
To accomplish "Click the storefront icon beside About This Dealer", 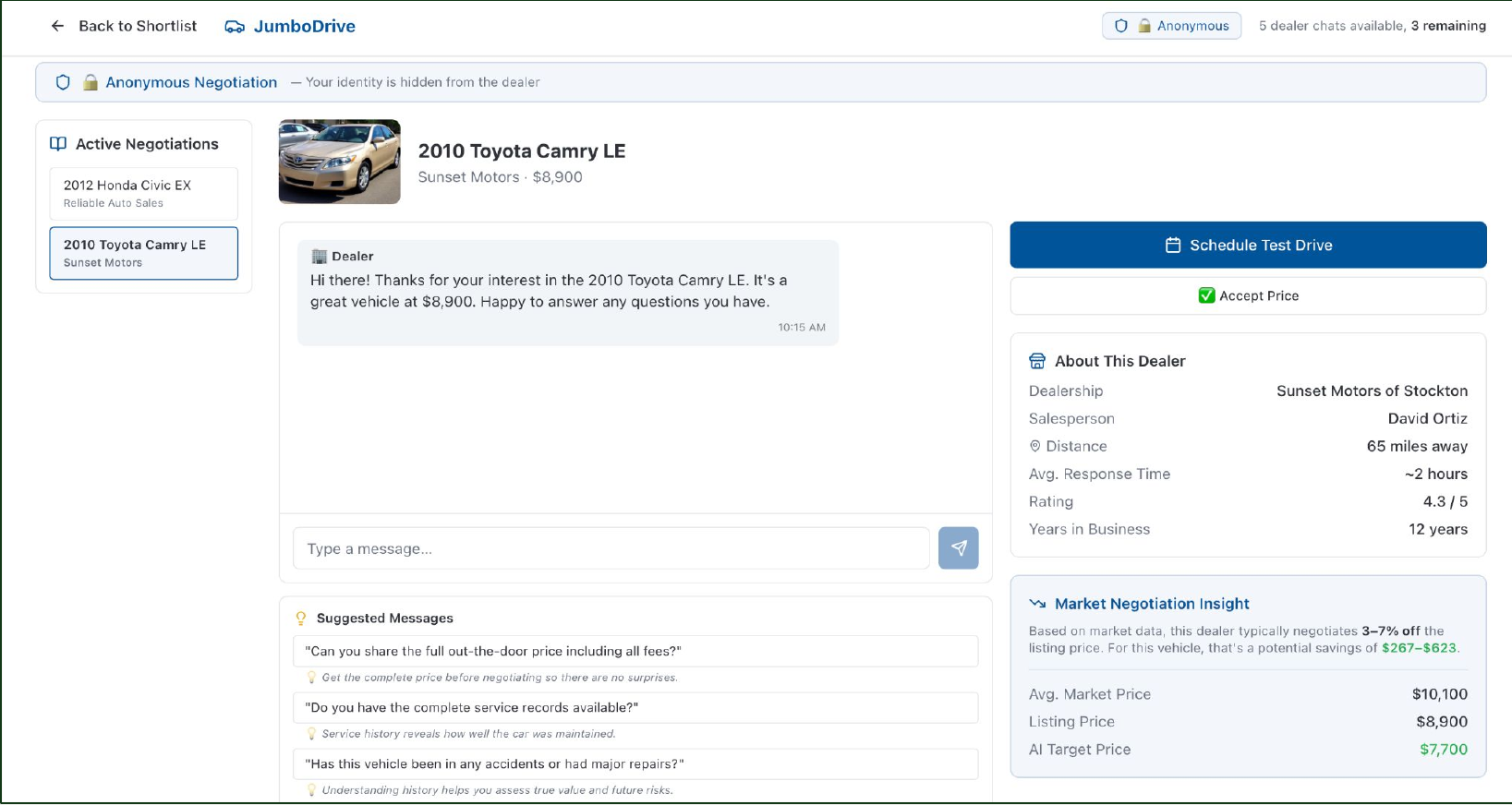I will tap(1037, 361).
